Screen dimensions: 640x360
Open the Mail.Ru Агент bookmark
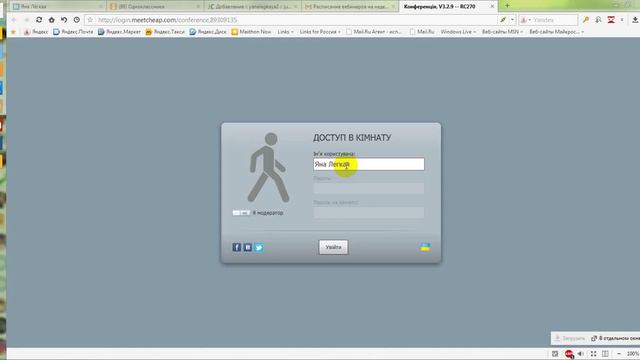[374, 31]
